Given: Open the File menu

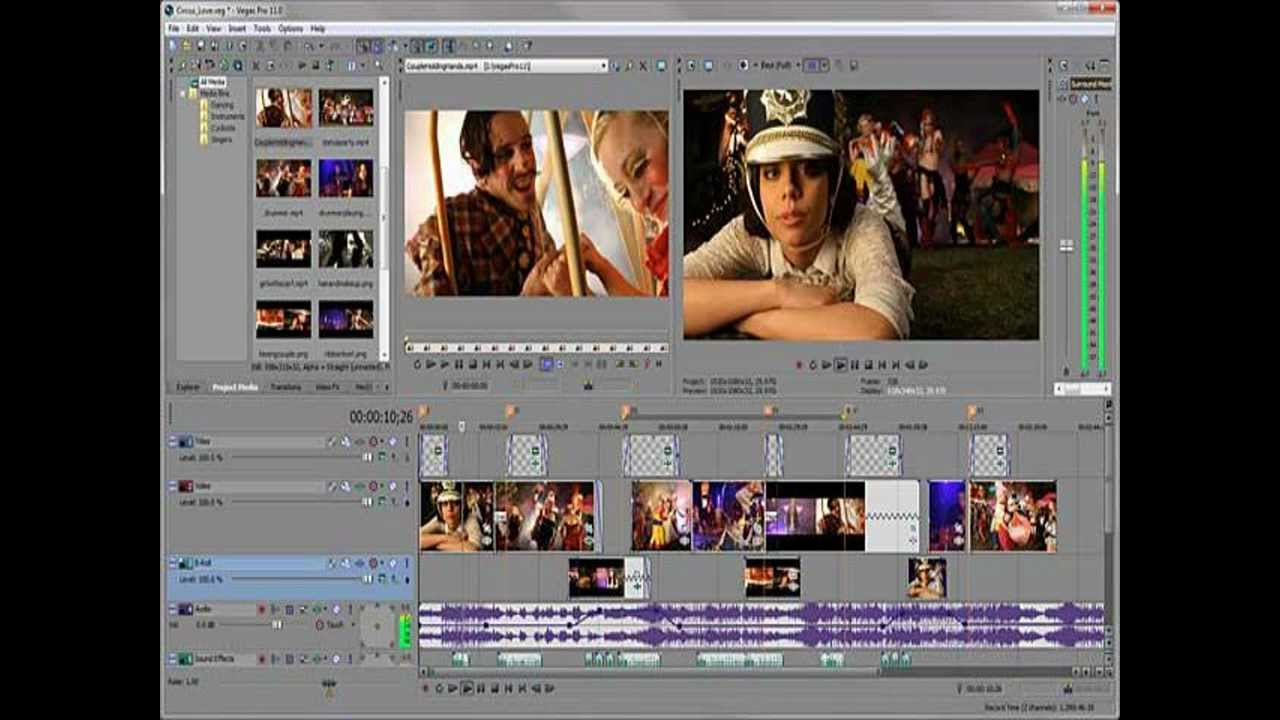Looking at the screenshot, I should [174, 29].
